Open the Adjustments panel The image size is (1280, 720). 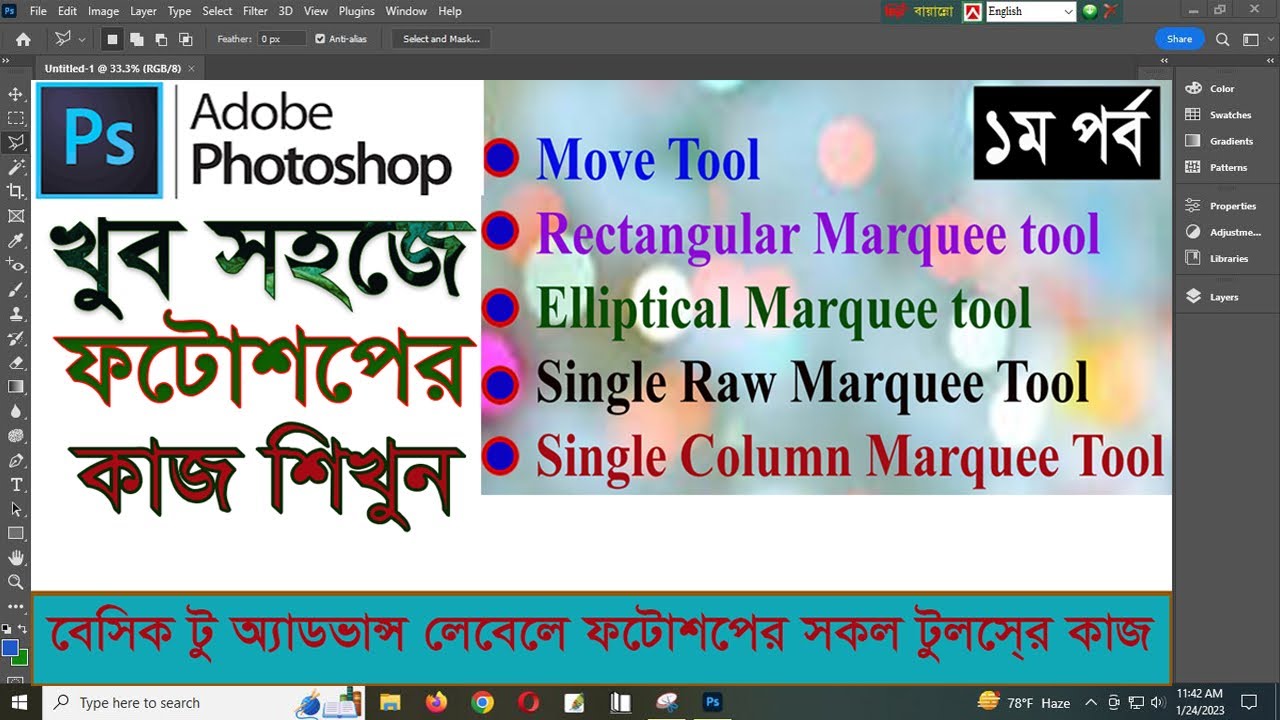[x=1221, y=231]
